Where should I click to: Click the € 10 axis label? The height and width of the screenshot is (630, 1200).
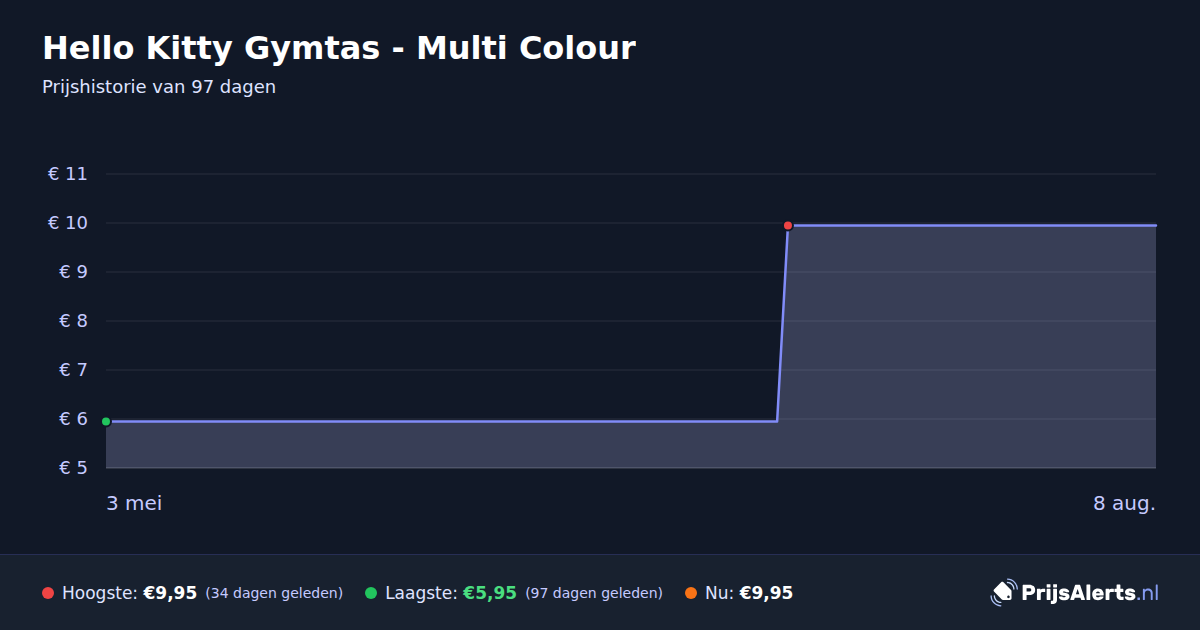click(x=68, y=223)
